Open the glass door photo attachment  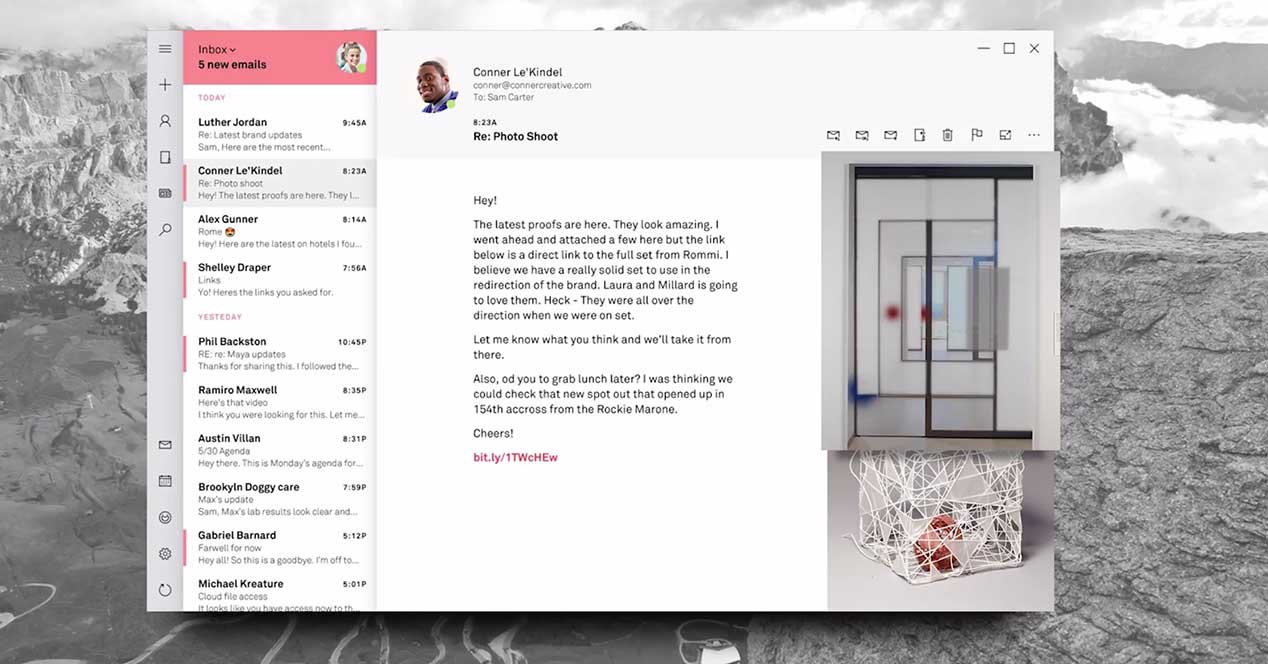coord(938,300)
